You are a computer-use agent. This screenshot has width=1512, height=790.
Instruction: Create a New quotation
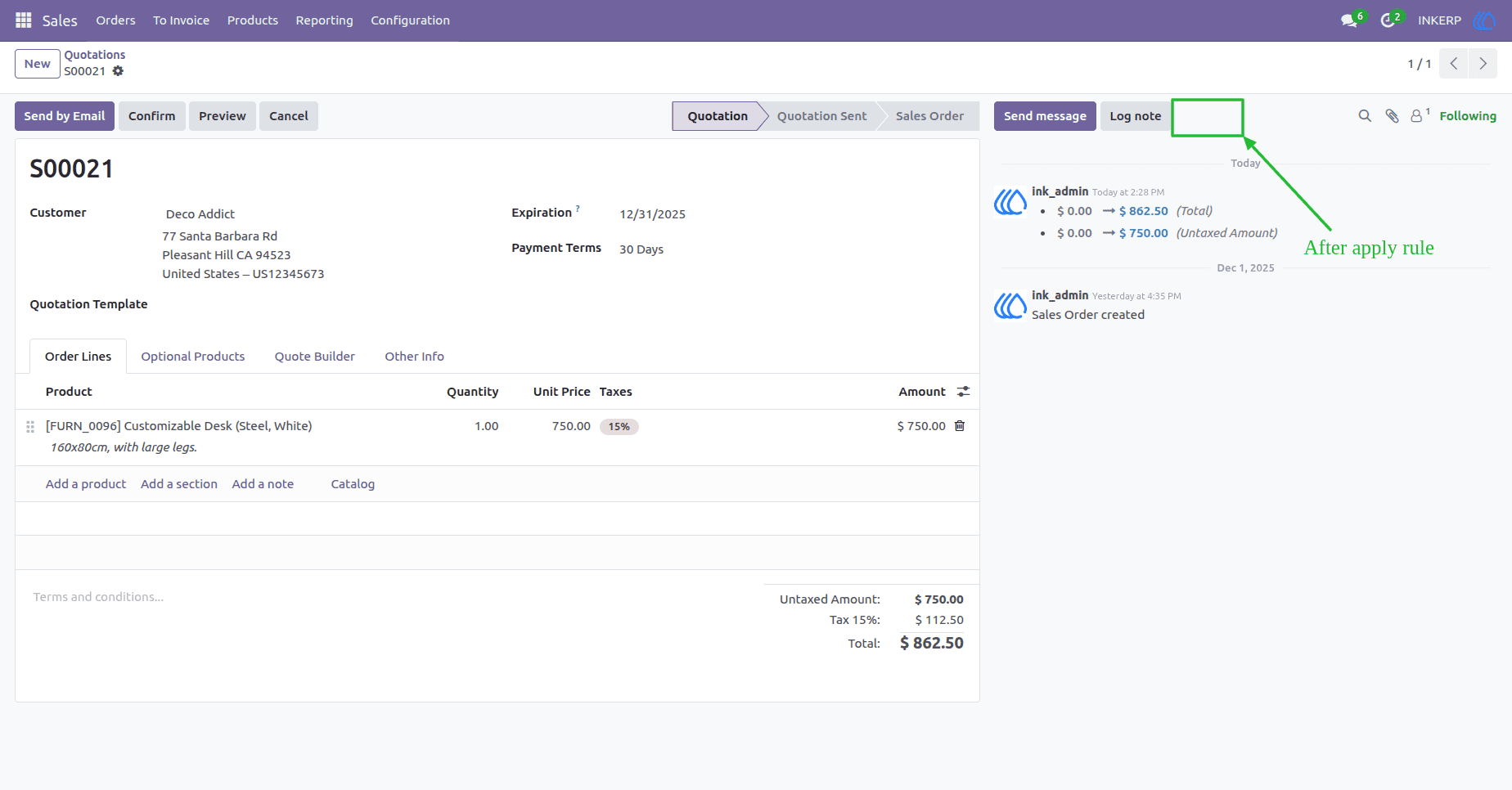pyautogui.click(x=38, y=64)
